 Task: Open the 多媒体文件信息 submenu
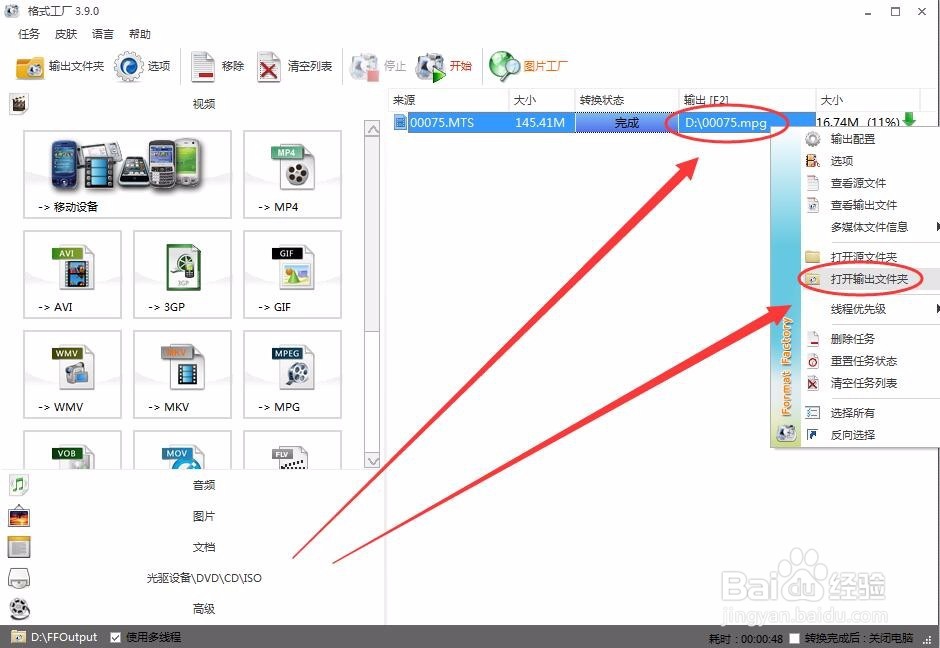(x=869, y=227)
